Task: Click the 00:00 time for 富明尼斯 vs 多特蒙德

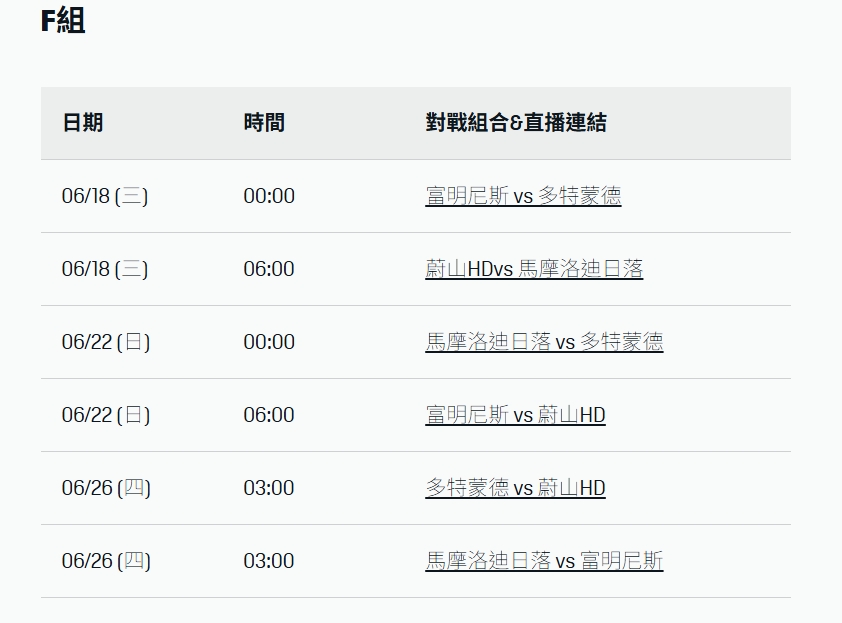Action: 269,196
